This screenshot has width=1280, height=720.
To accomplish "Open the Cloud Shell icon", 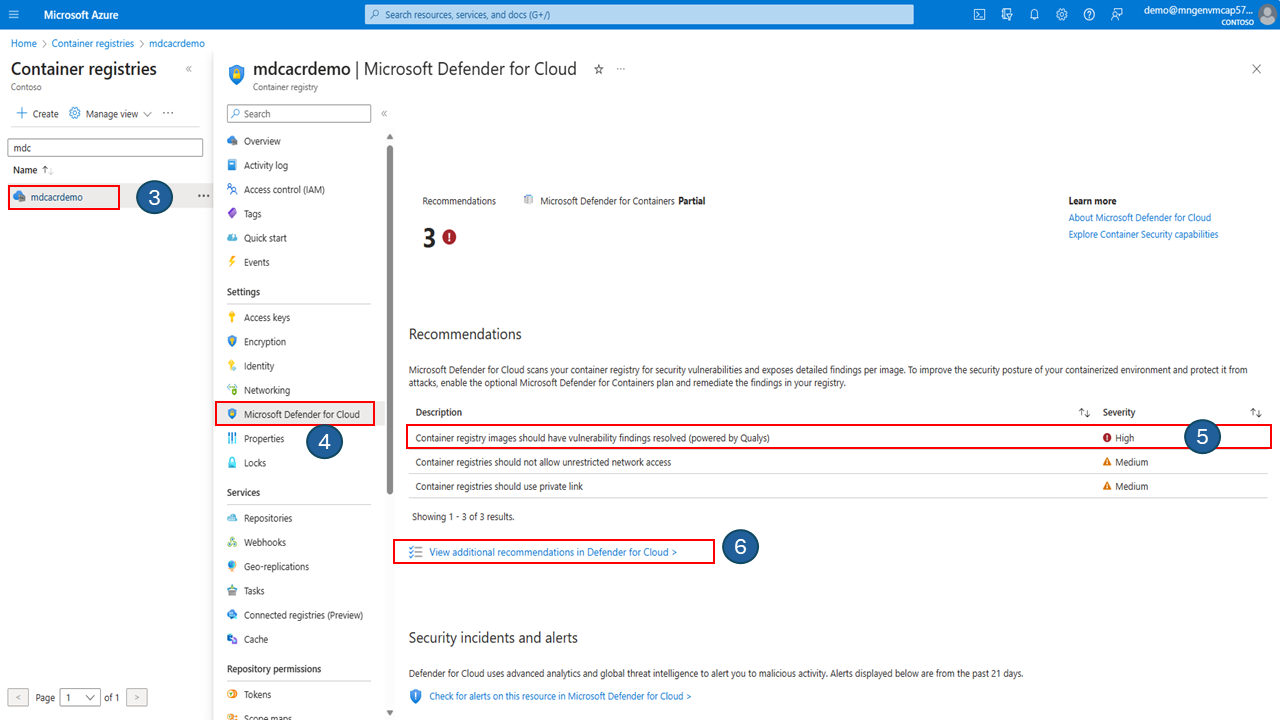I will tap(980, 14).
